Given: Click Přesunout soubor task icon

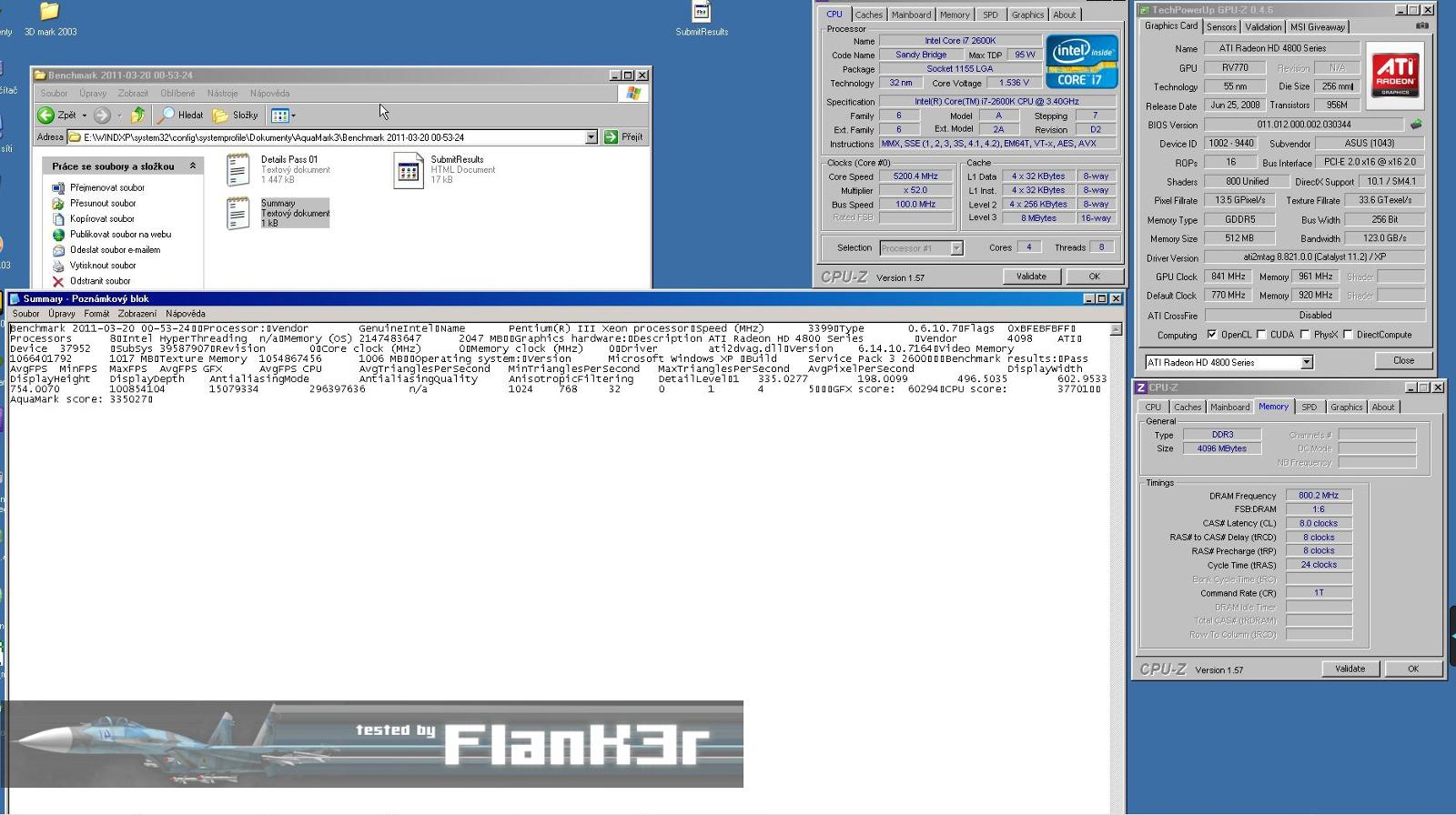Looking at the screenshot, I should click(58, 204).
